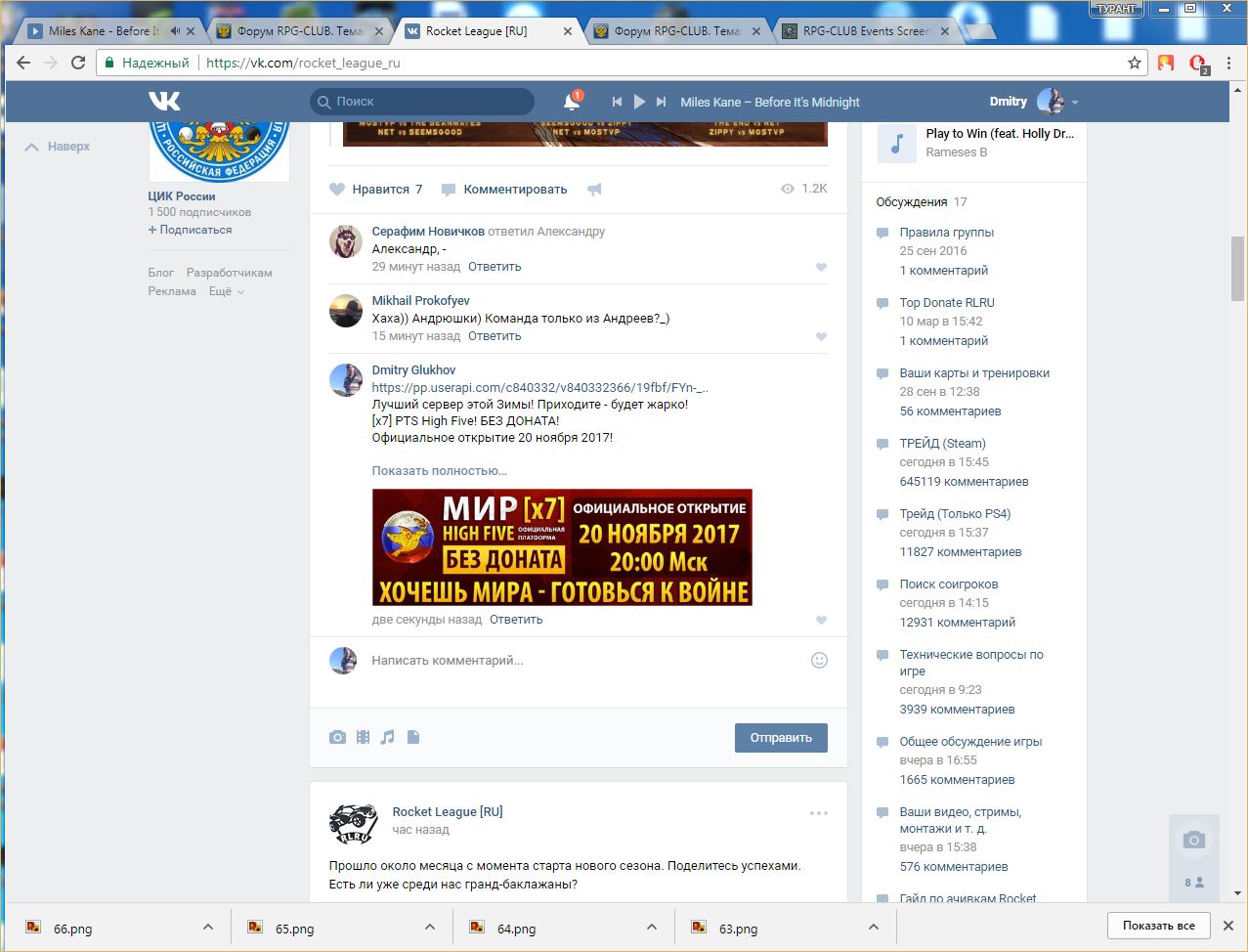Click Наверх to go to the top
1248x952 pixels.
pos(57,147)
